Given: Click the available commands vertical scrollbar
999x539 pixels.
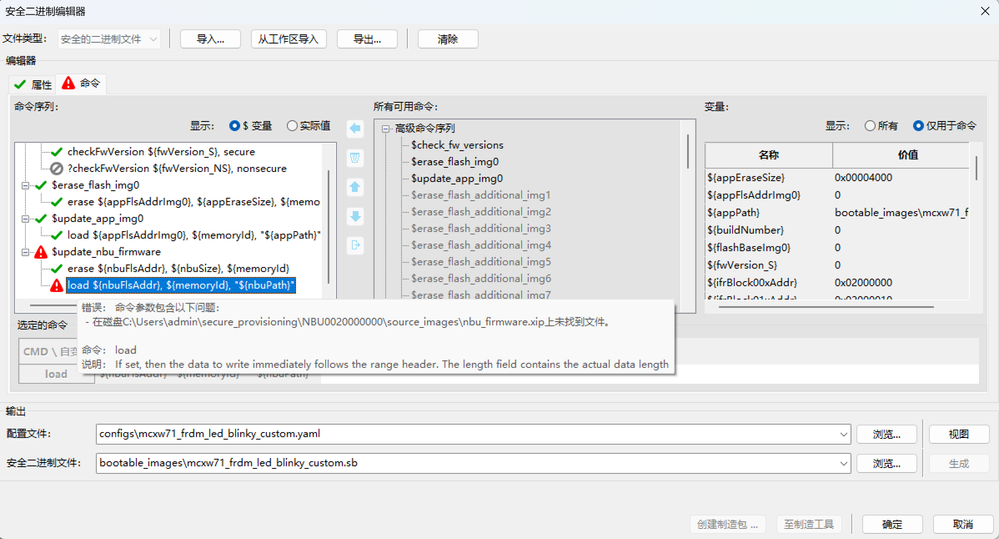Looking at the screenshot, I should [x=687, y=151].
